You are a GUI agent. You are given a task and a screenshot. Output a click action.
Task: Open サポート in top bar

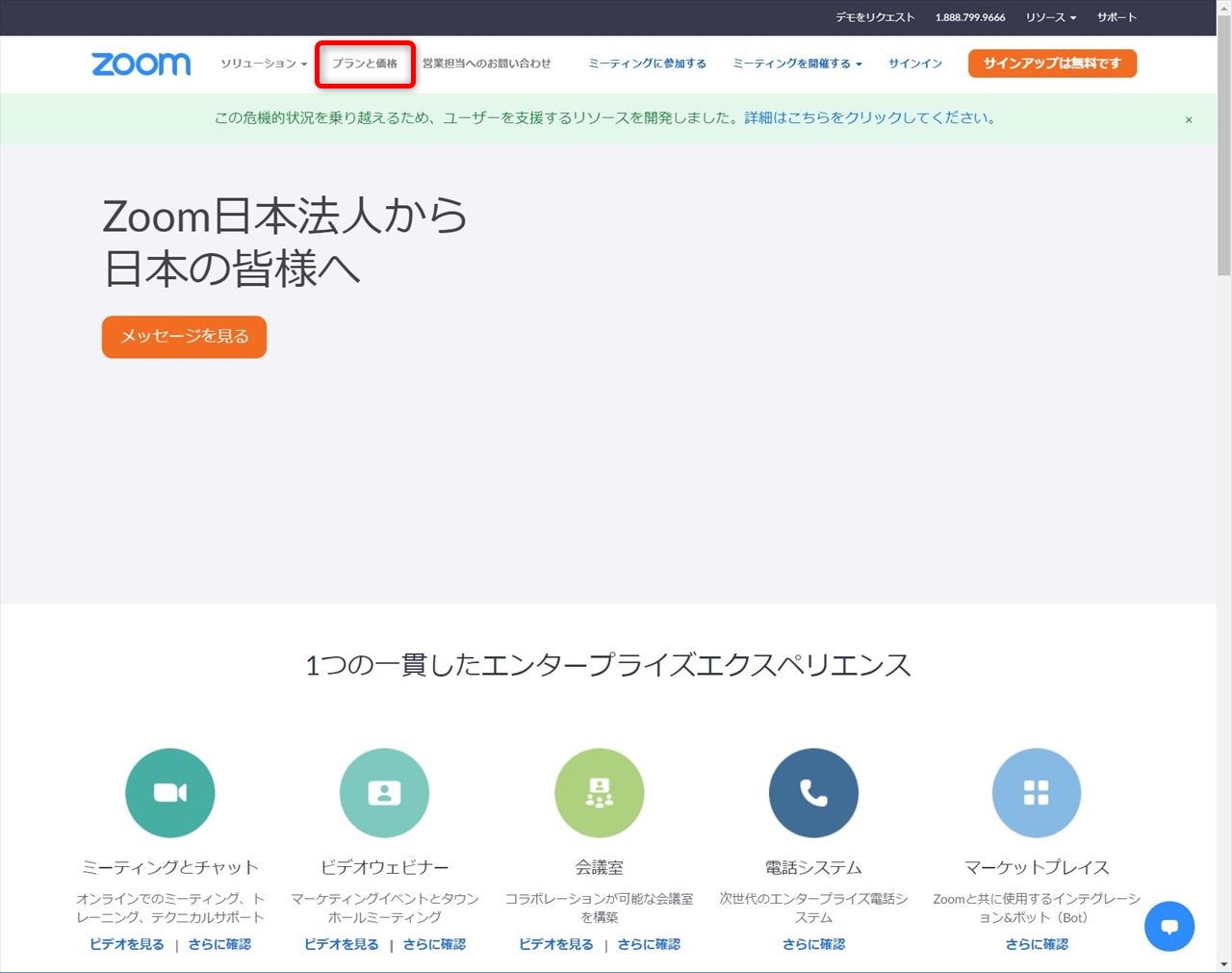click(x=1116, y=17)
